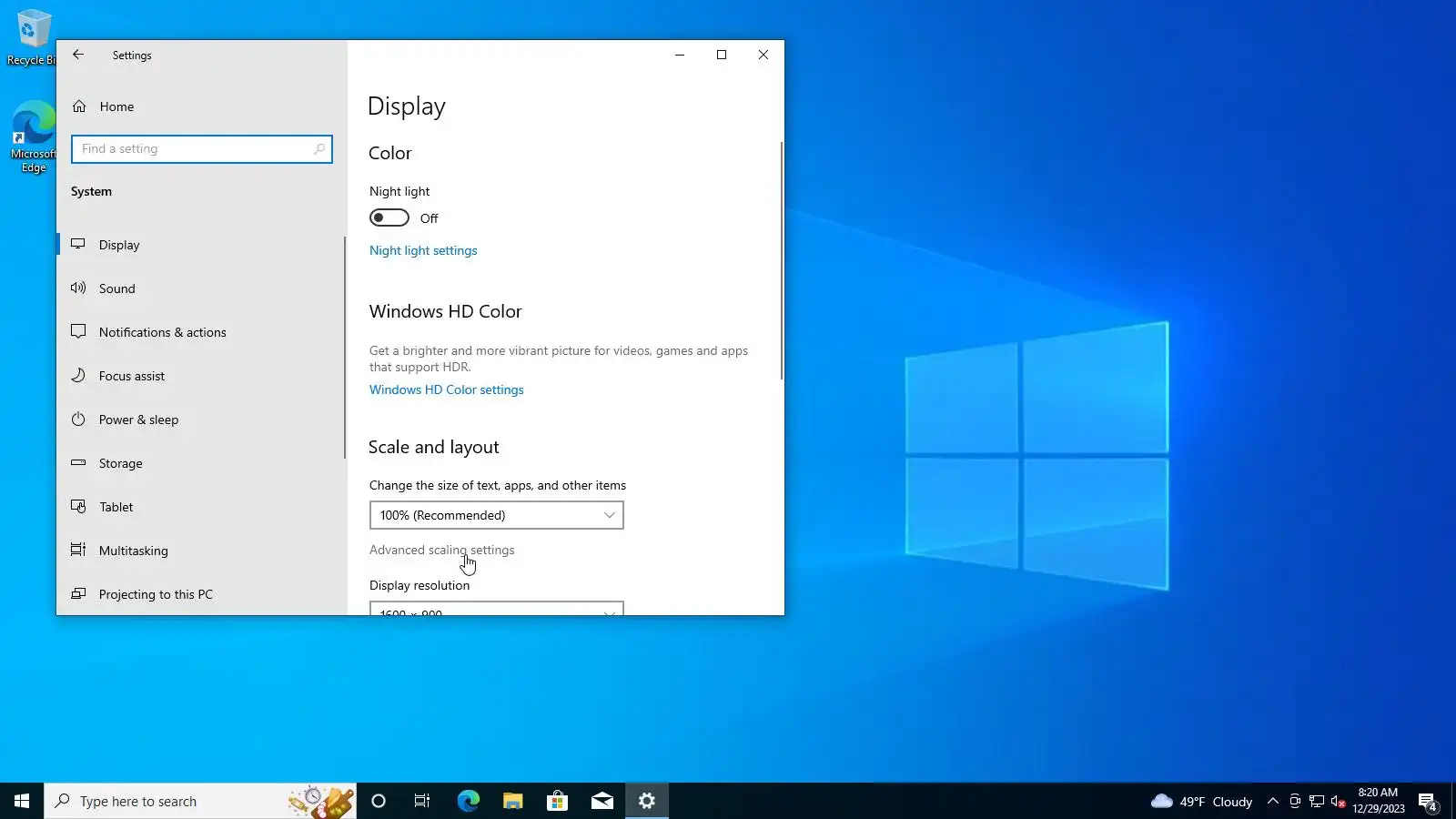Image resolution: width=1456 pixels, height=819 pixels.
Task: Click the Change the size of text label
Action: (x=498, y=485)
